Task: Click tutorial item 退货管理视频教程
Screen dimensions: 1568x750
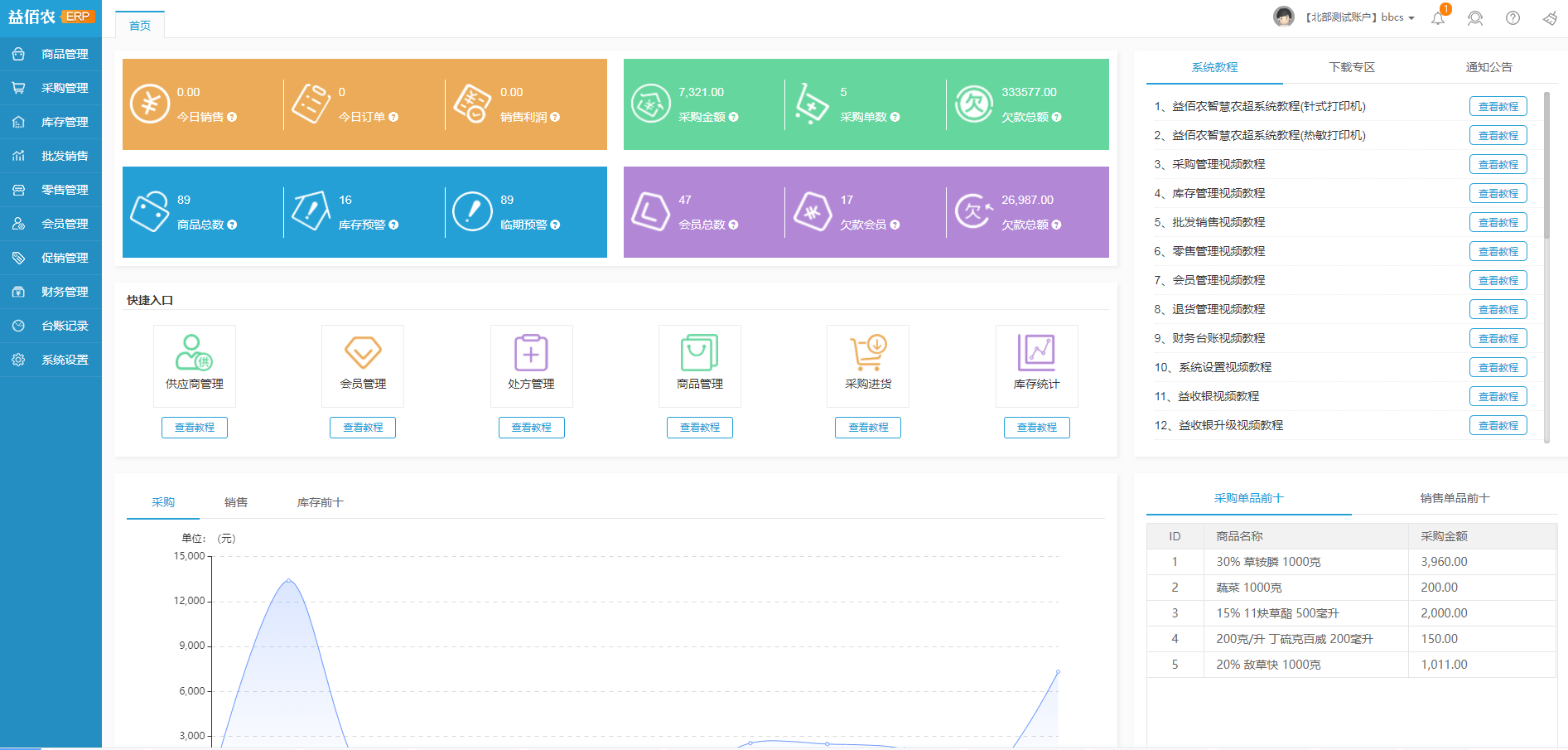Action: [1218, 309]
